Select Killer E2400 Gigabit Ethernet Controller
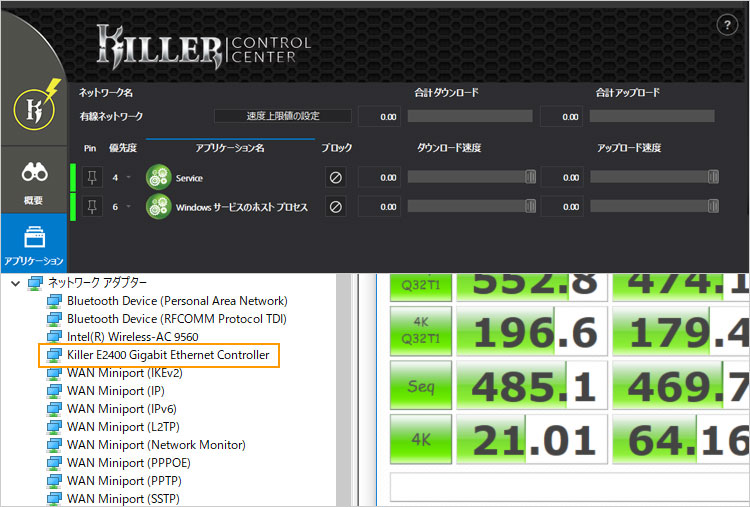This screenshot has width=750, height=507. (168, 355)
